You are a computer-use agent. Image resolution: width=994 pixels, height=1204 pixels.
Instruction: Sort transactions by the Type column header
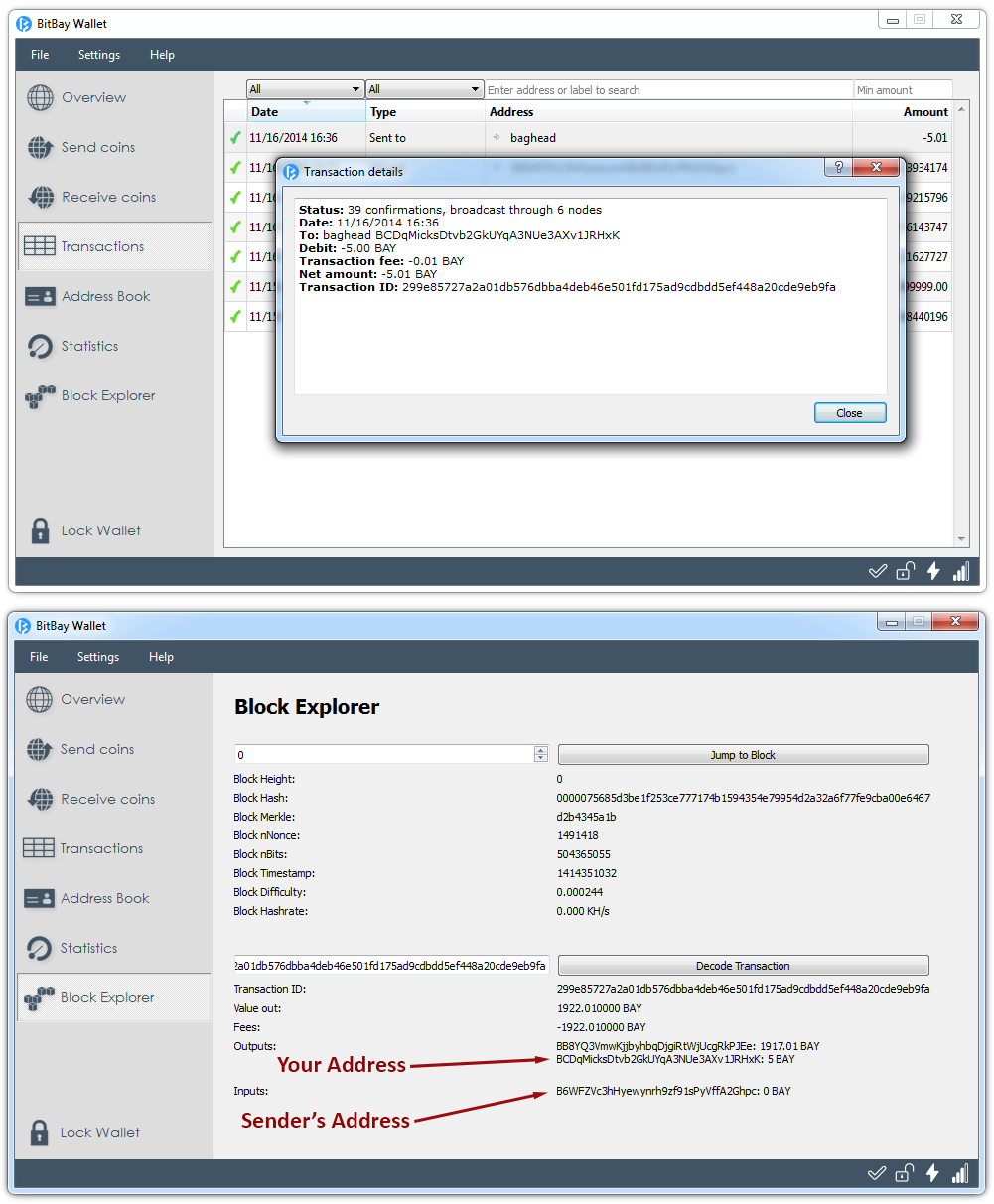pyautogui.click(x=425, y=112)
